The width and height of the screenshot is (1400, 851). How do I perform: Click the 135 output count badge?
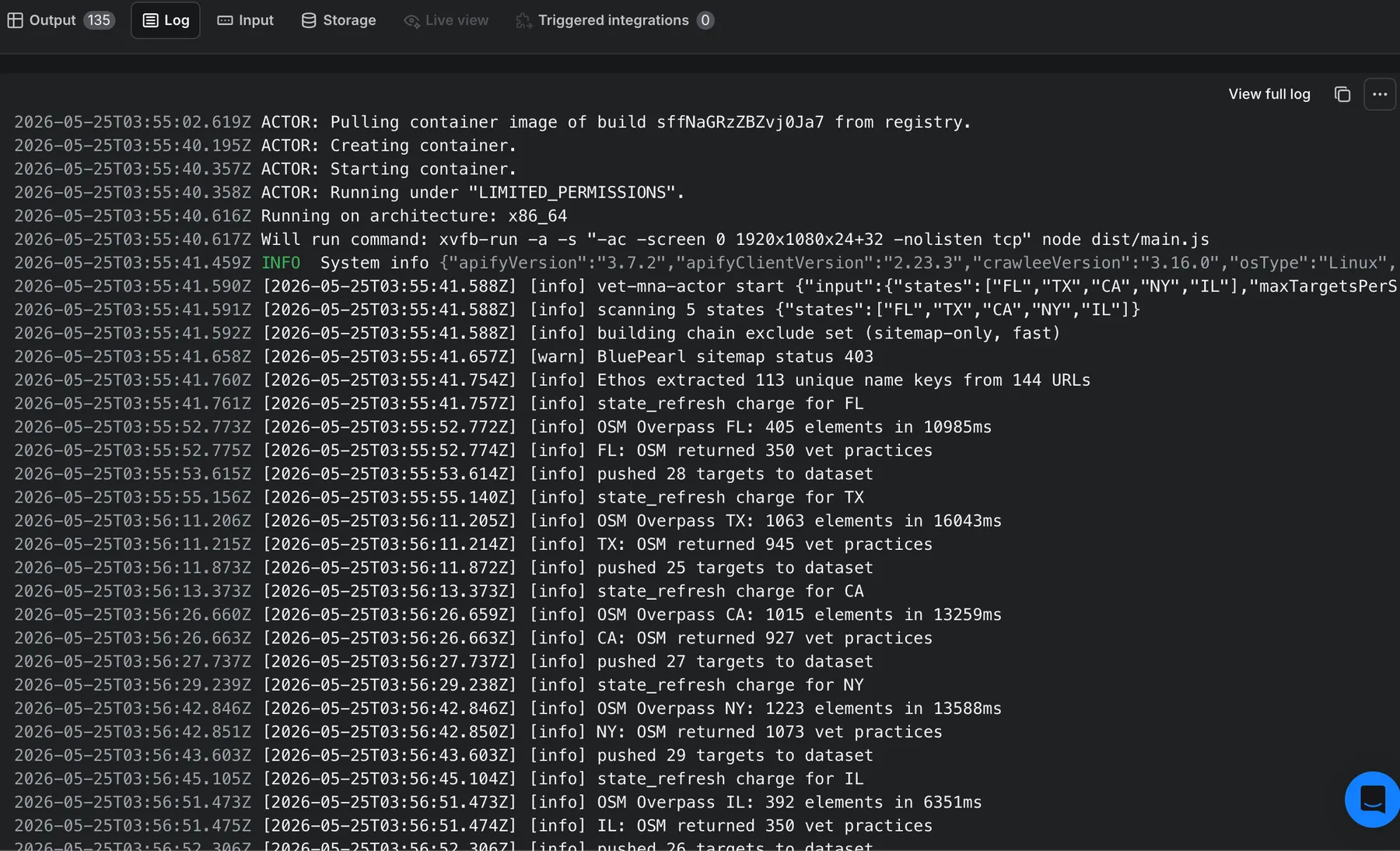pos(99,20)
